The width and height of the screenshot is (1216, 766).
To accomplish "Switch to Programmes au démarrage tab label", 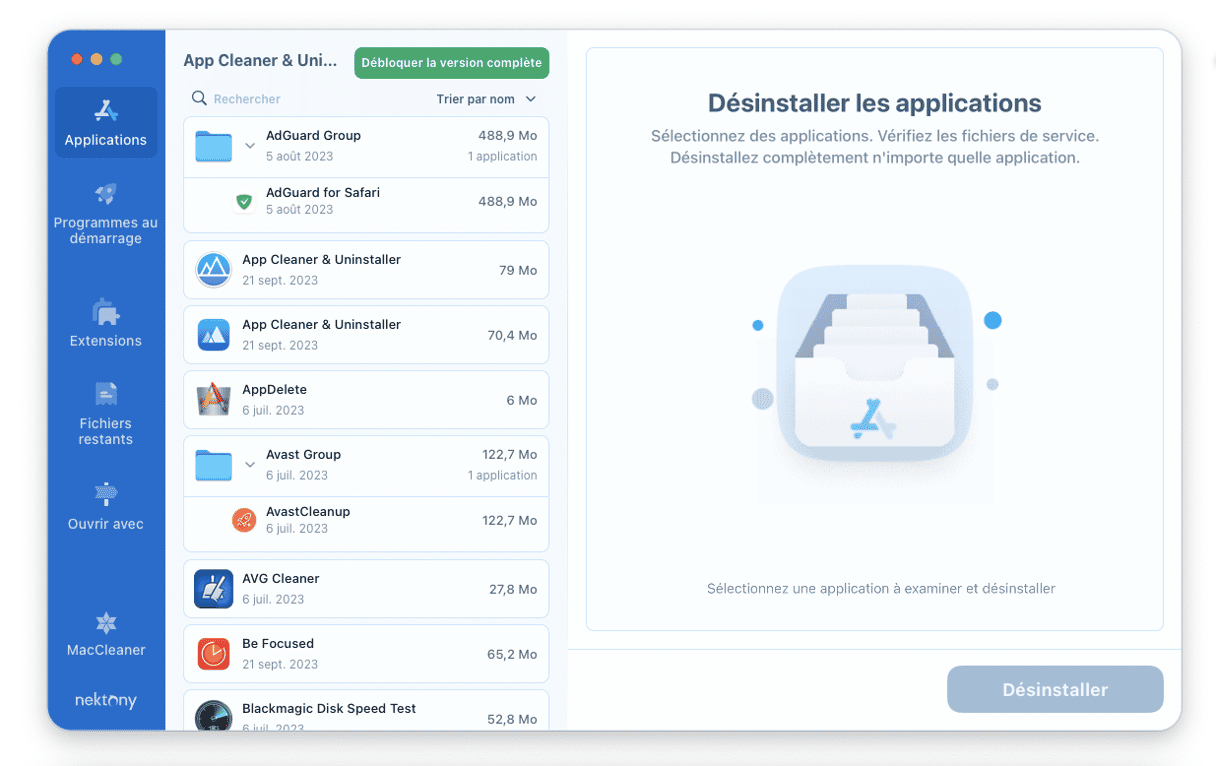I will 106,231.
